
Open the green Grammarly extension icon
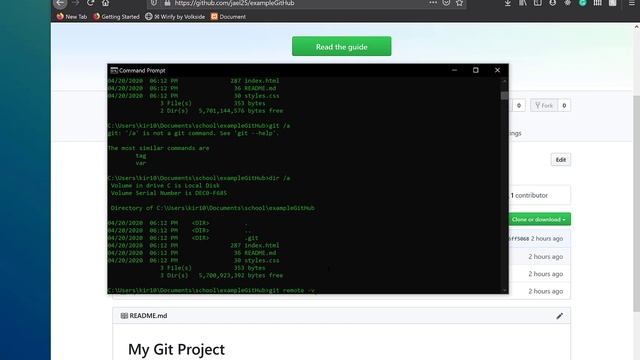(583, 3)
